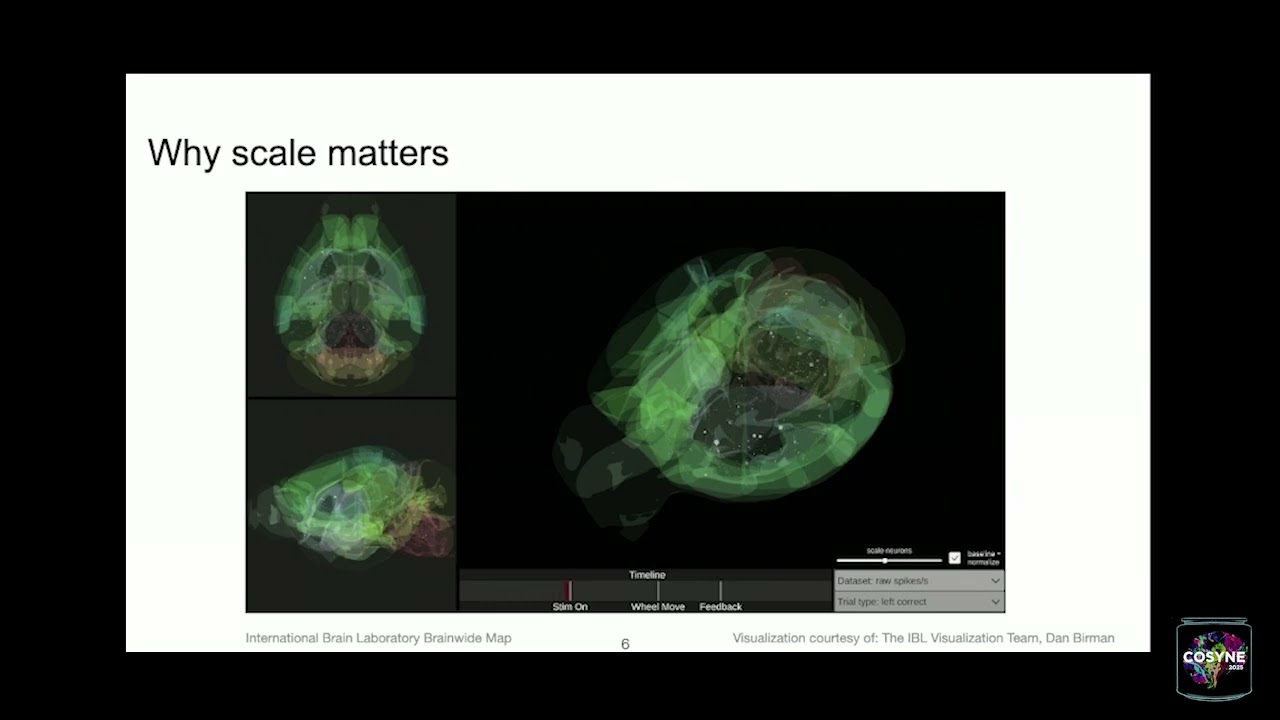1280x720 pixels.
Task: Click the slide number 6
Action: [x=625, y=644]
